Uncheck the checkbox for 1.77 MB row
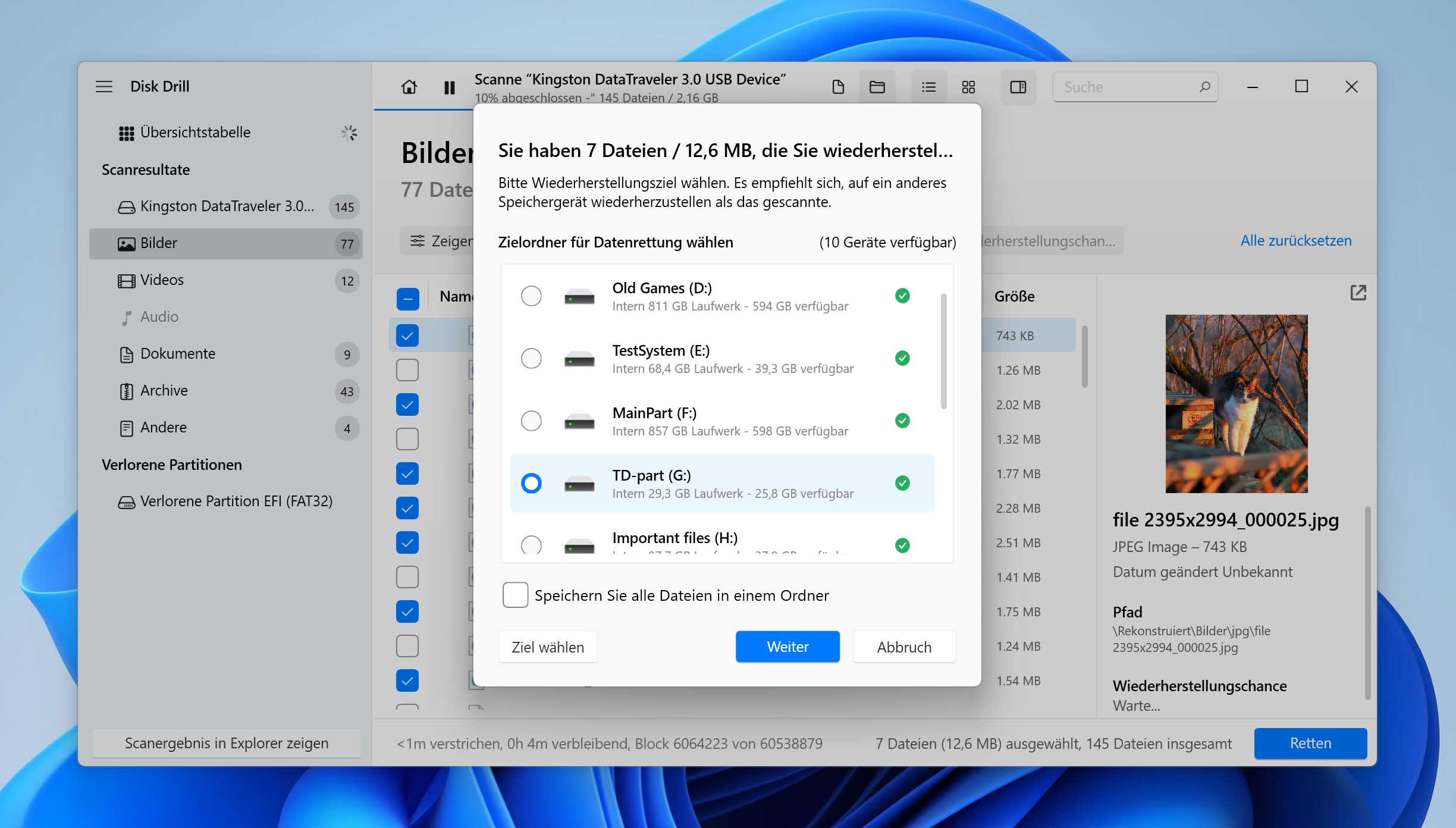The height and width of the screenshot is (828, 1456). tap(407, 473)
